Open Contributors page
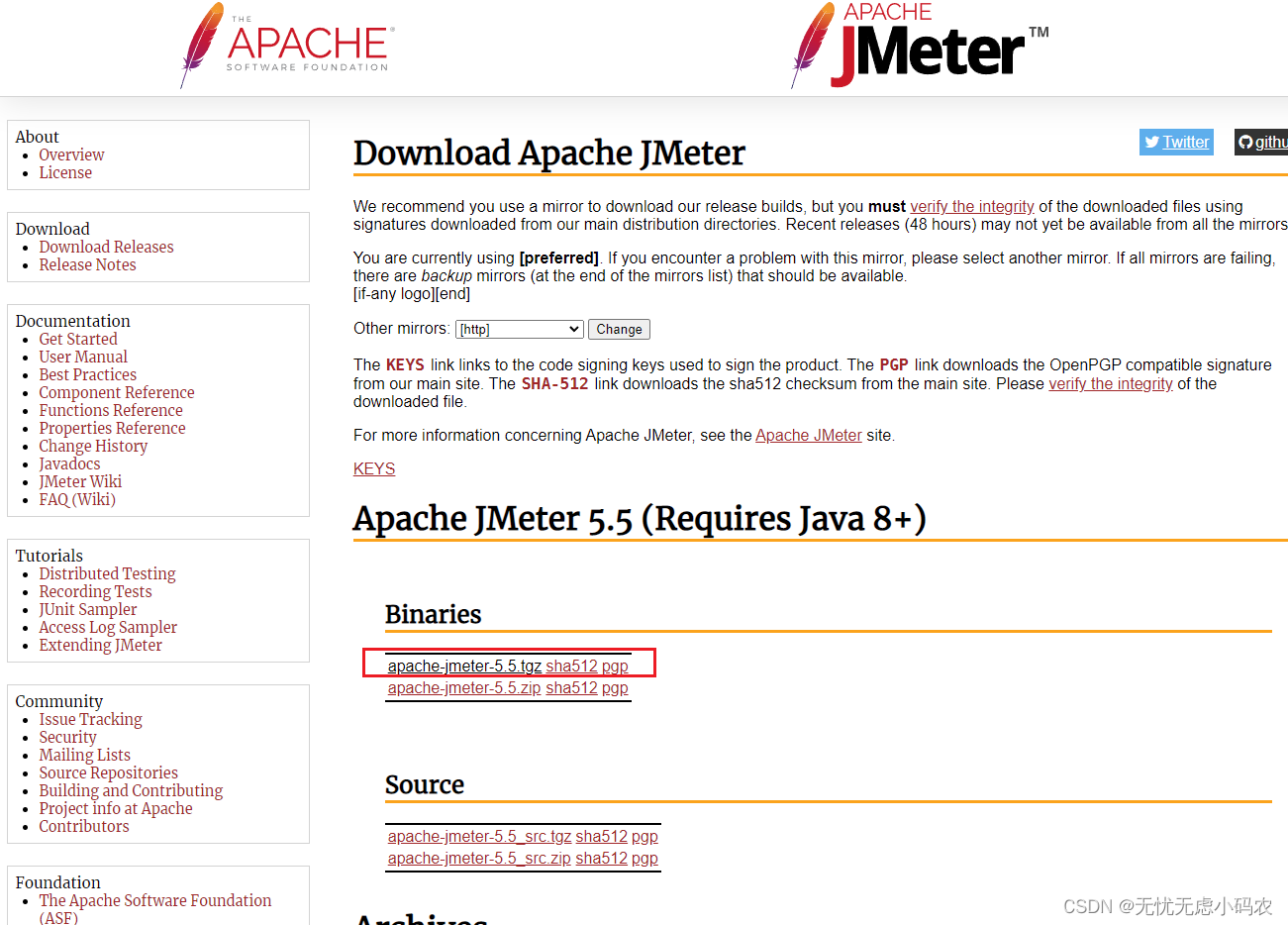This screenshot has width=1288, height=925. click(84, 826)
